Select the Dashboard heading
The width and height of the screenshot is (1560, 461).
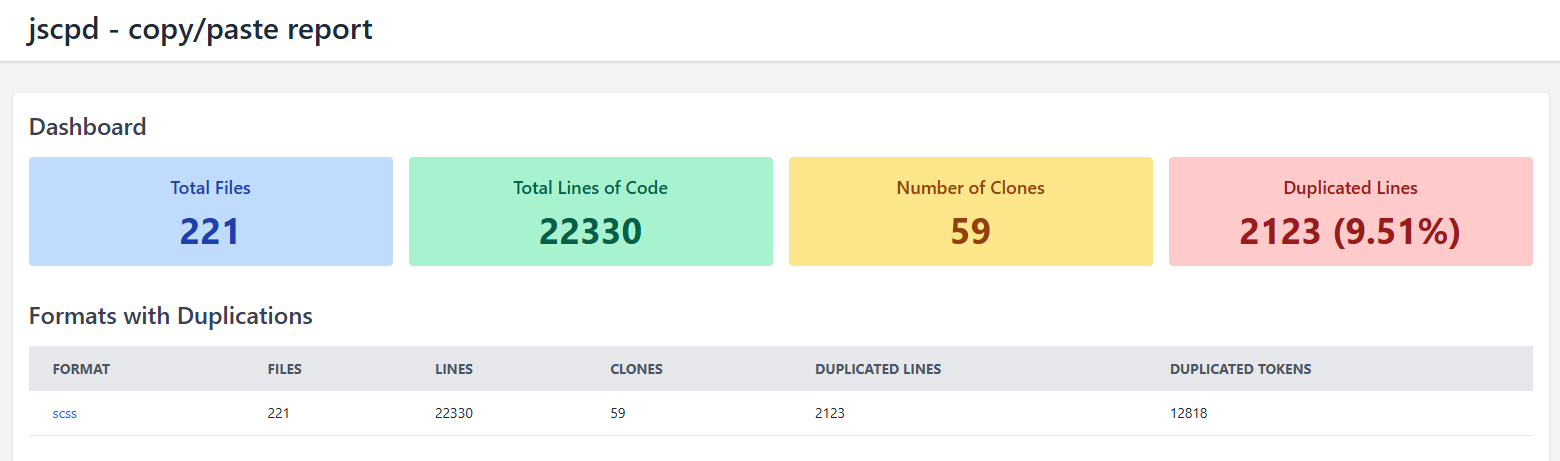[x=88, y=127]
